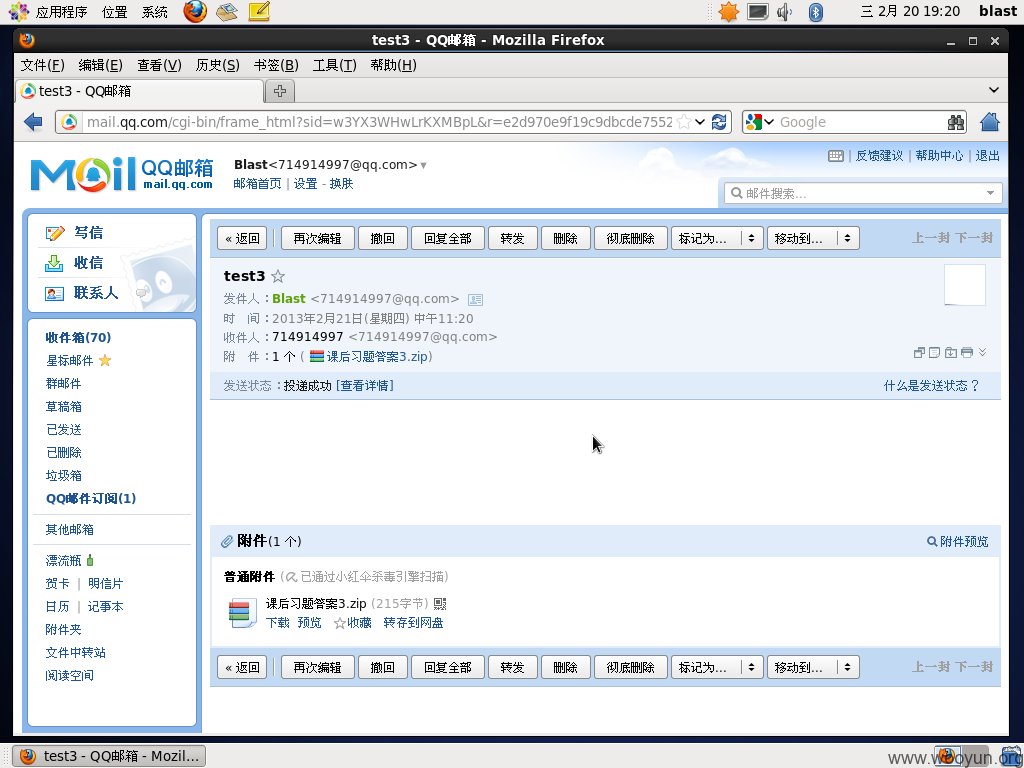Open the 漂流瓶 drift bottle link
The width and height of the screenshot is (1024, 768).
click(x=63, y=561)
